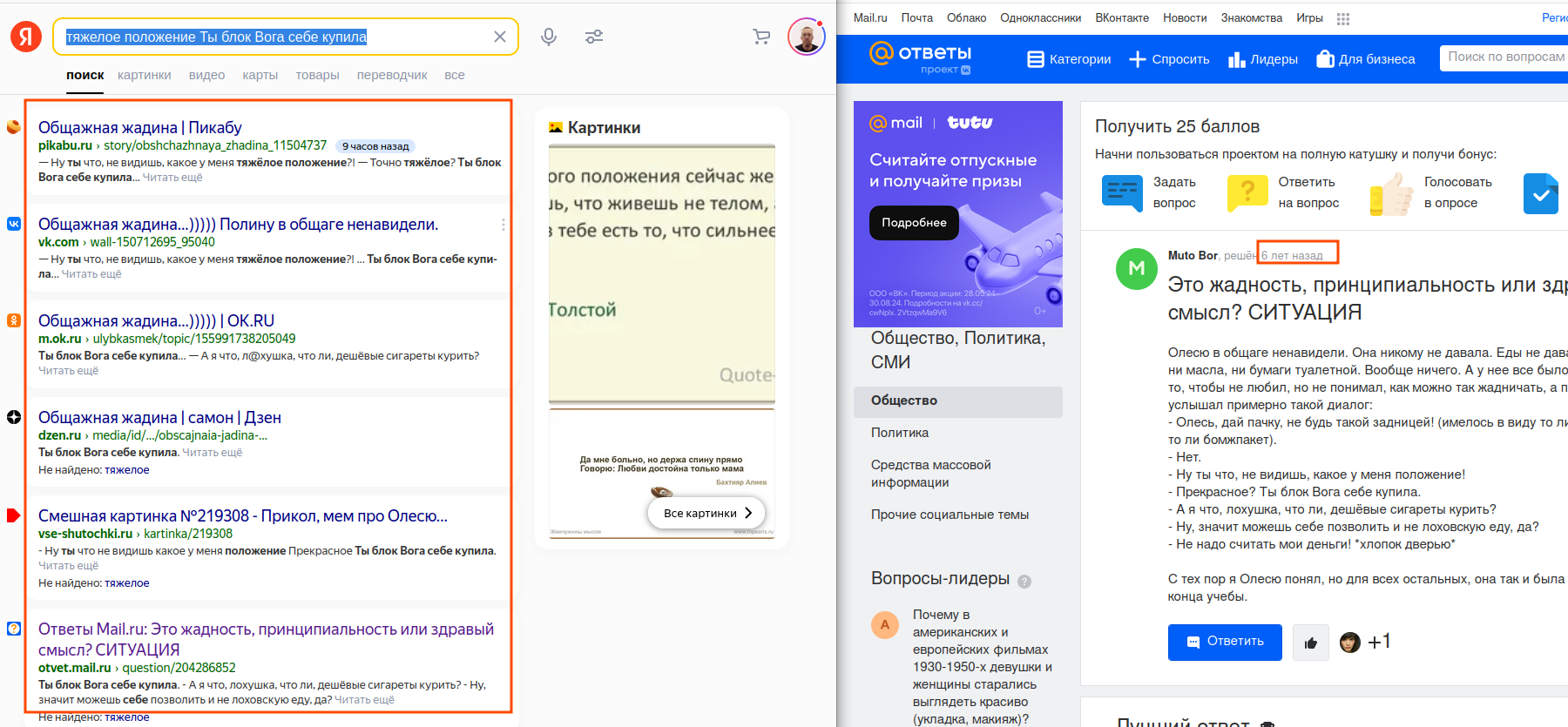This screenshot has width=1568, height=727.
Task: Select the Общество category
Action: click(958, 401)
